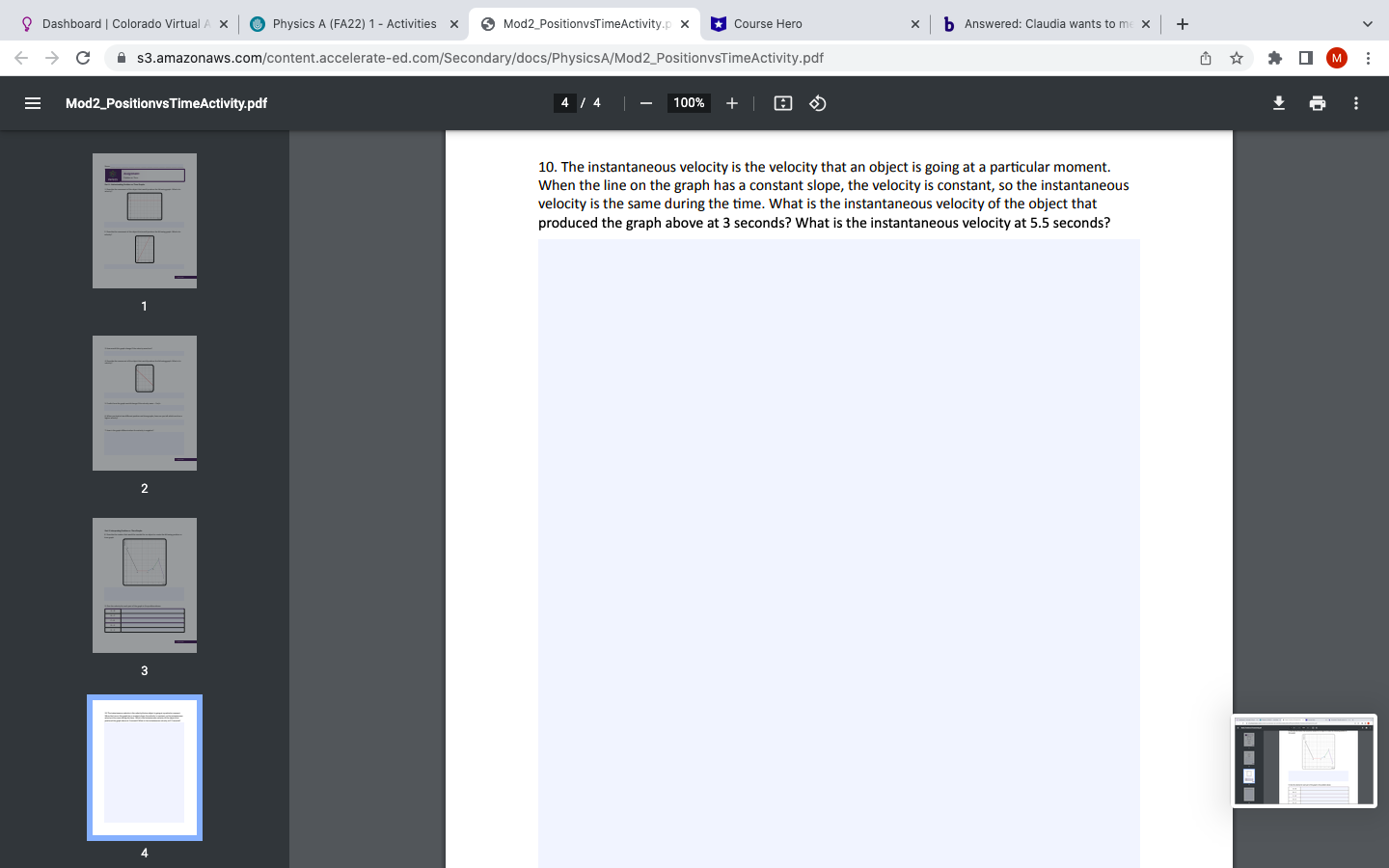Bookmark this page with the star
Screen dimensions: 1389x868
(x=1237, y=58)
